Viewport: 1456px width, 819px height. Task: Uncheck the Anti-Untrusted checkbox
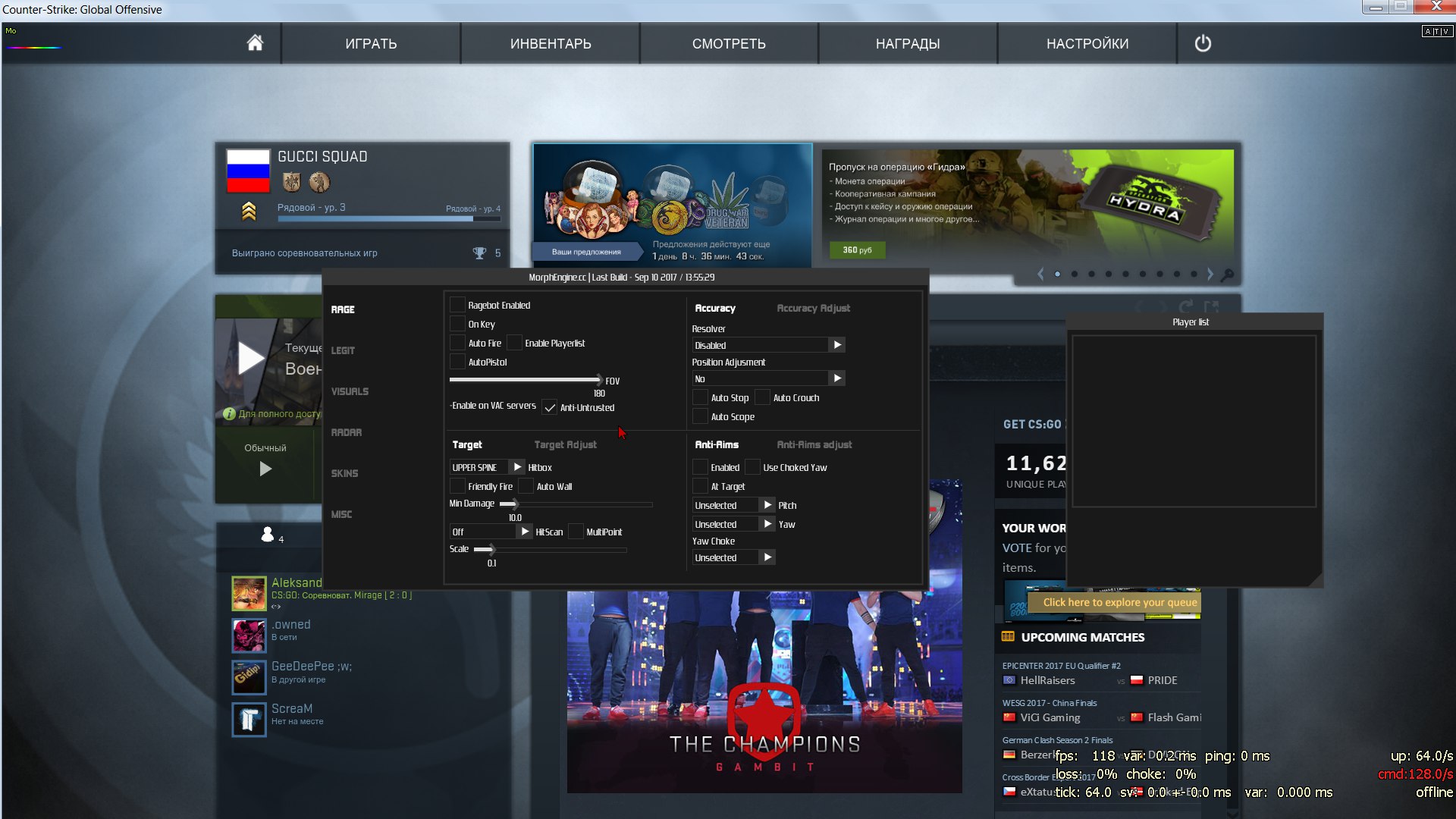[550, 407]
